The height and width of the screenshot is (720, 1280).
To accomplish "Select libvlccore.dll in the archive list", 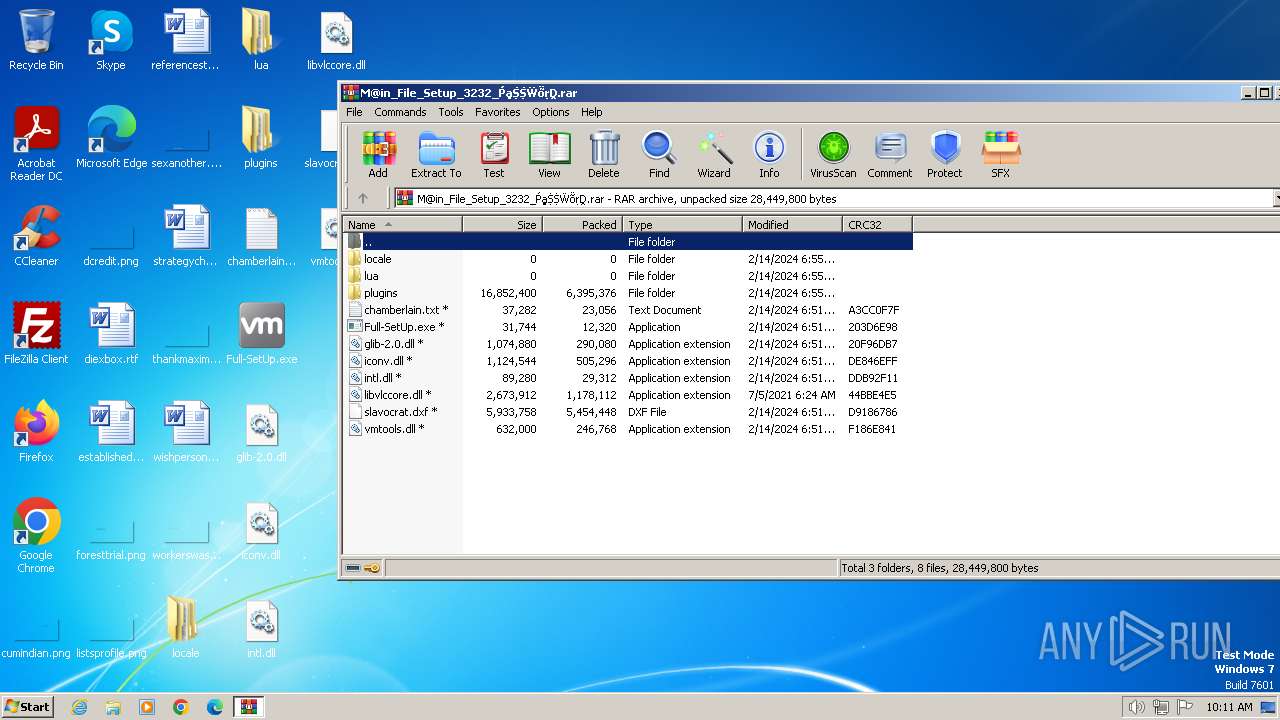I will (x=627, y=395).
